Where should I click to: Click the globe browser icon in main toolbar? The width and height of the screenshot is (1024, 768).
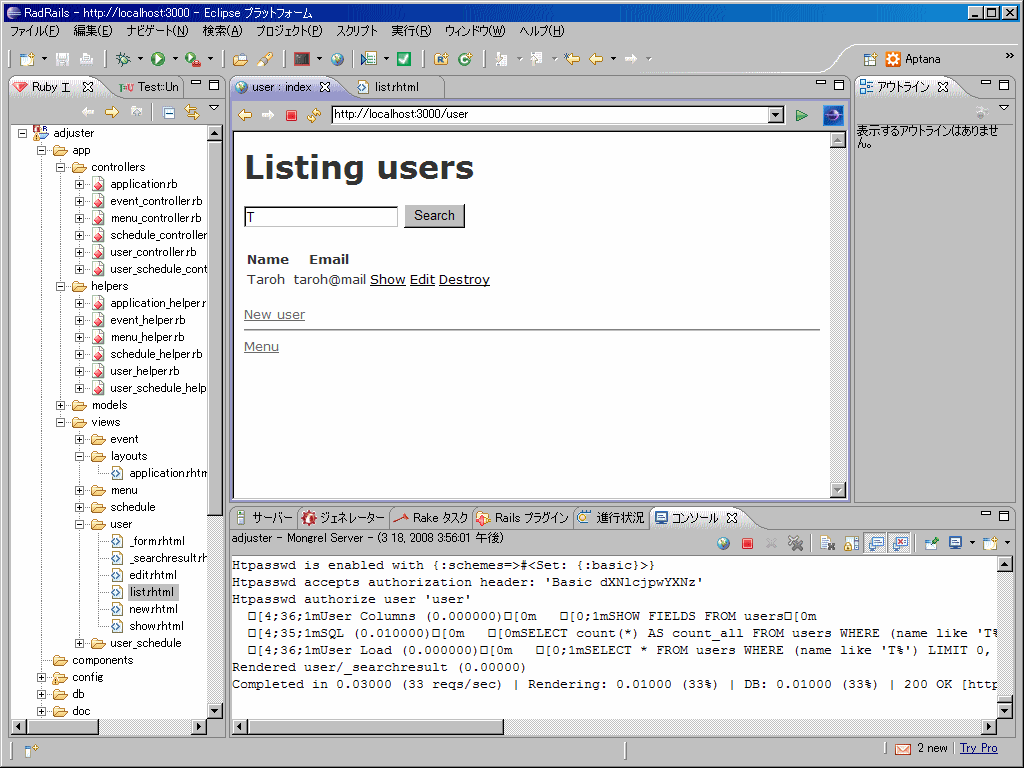(x=337, y=59)
